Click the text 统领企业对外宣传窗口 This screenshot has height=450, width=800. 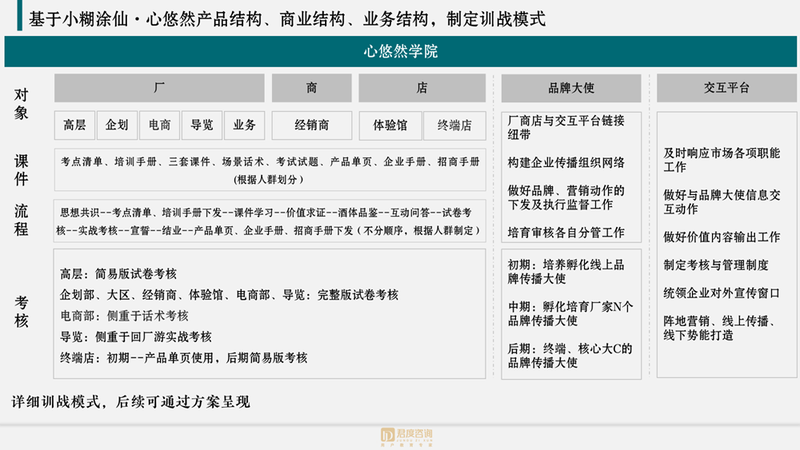click(722, 293)
